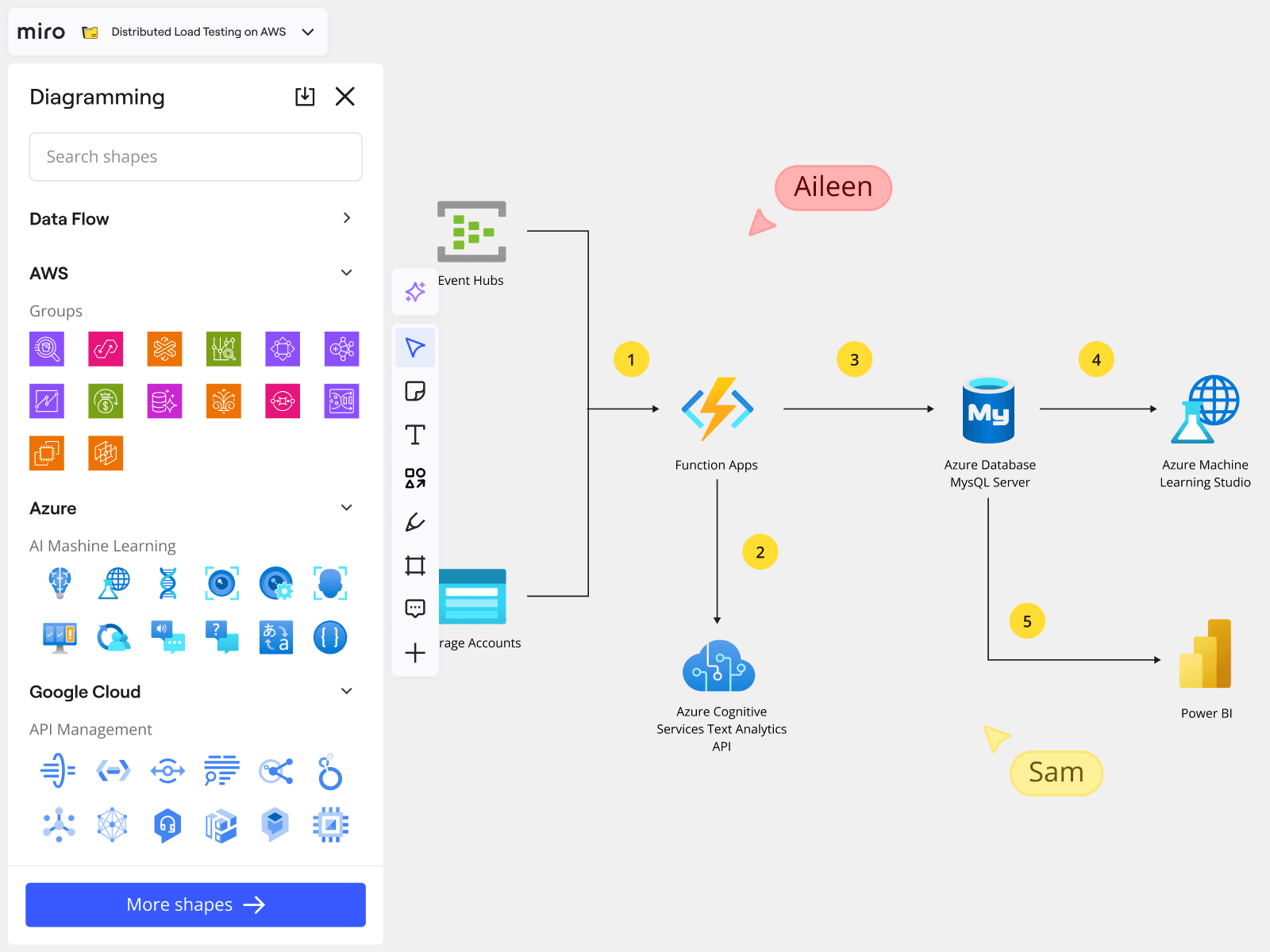Select the Azure translator shape
The width and height of the screenshot is (1270, 952).
[276, 637]
